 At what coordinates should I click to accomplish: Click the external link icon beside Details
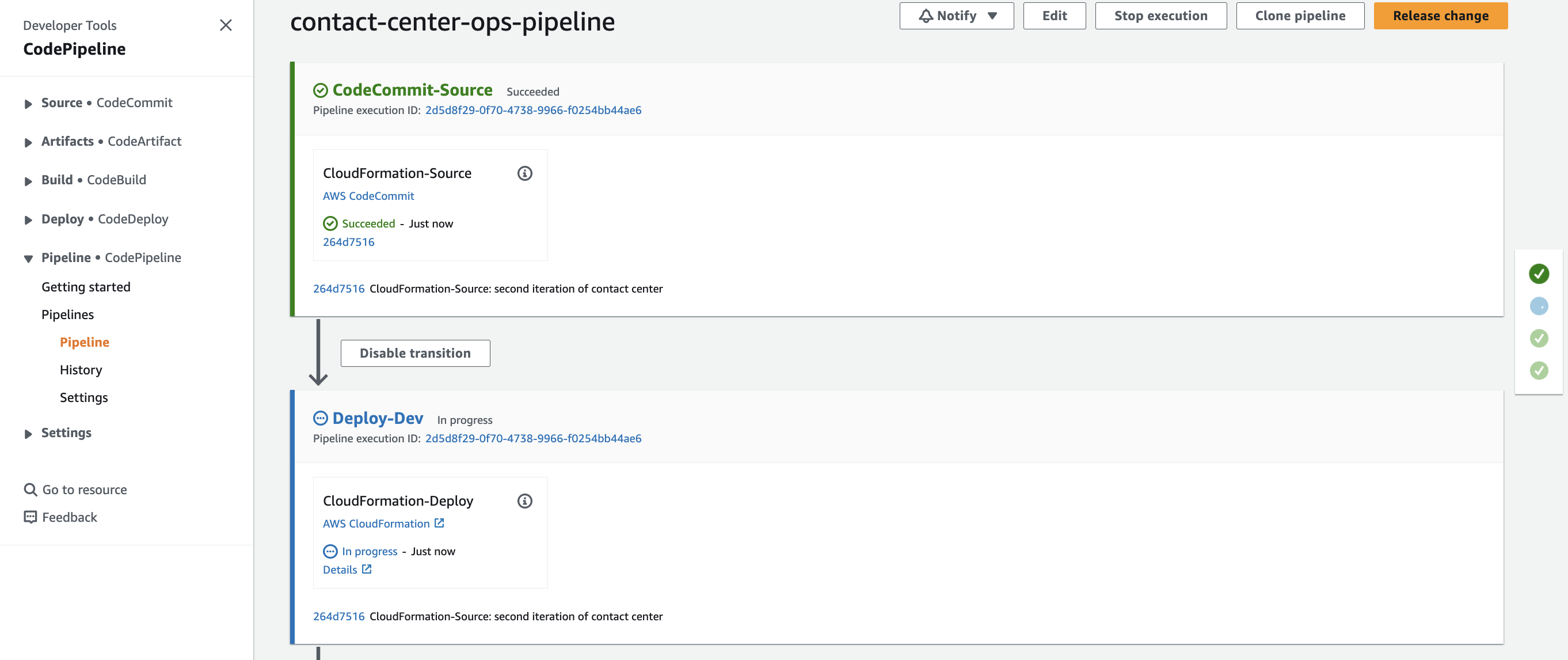point(367,569)
